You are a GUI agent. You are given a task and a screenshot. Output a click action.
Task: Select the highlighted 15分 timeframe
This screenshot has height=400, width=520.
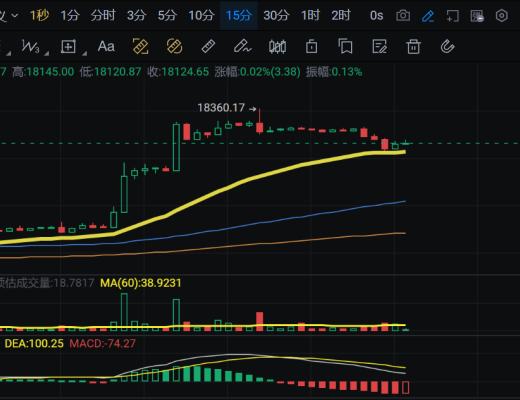[x=239, y=15]
